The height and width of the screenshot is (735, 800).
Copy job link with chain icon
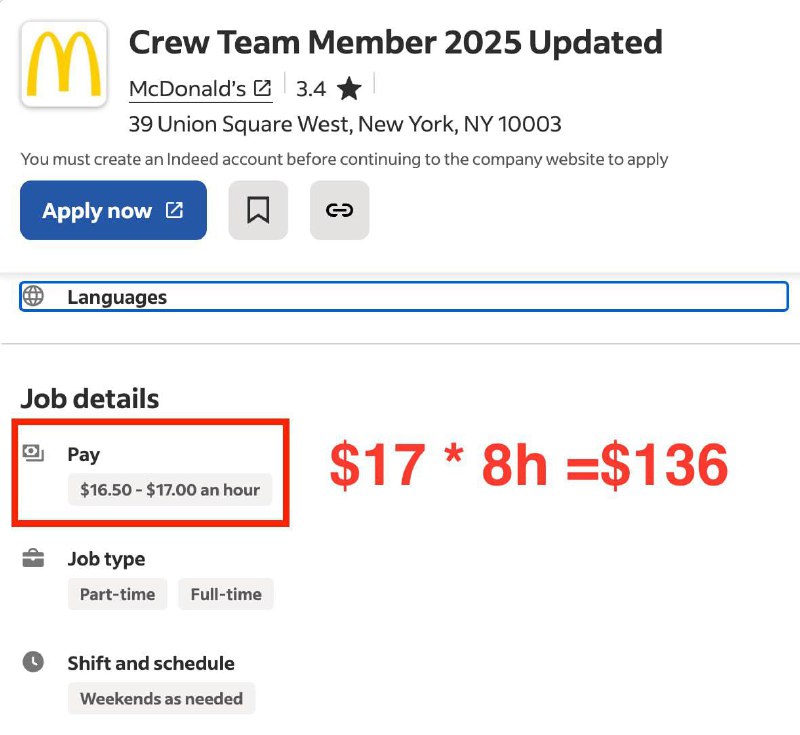tap(340, 210)
